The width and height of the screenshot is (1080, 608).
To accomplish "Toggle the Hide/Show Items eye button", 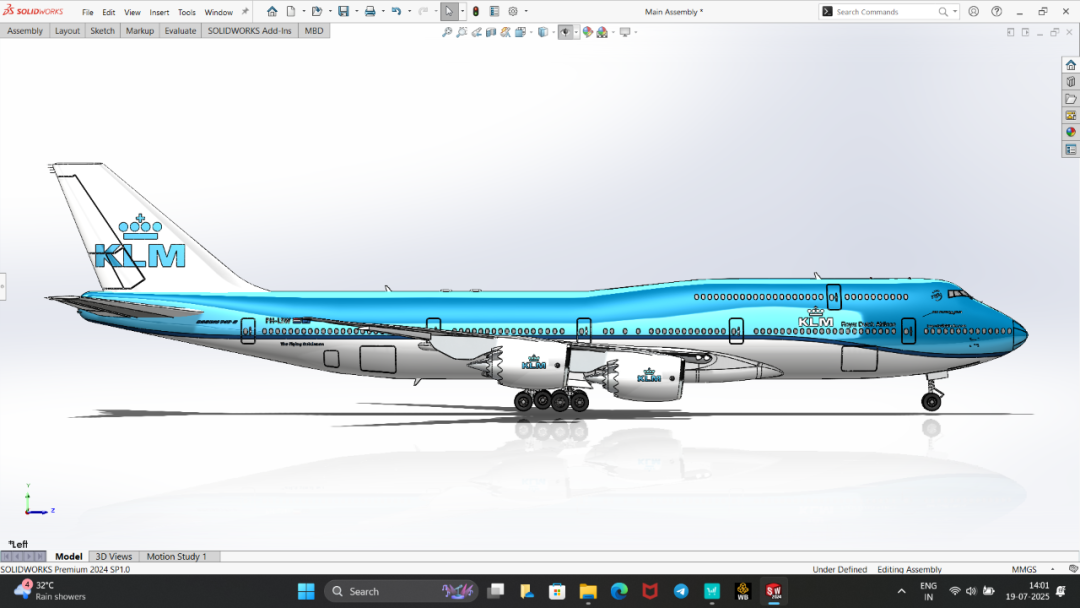I will pos(565,32).
